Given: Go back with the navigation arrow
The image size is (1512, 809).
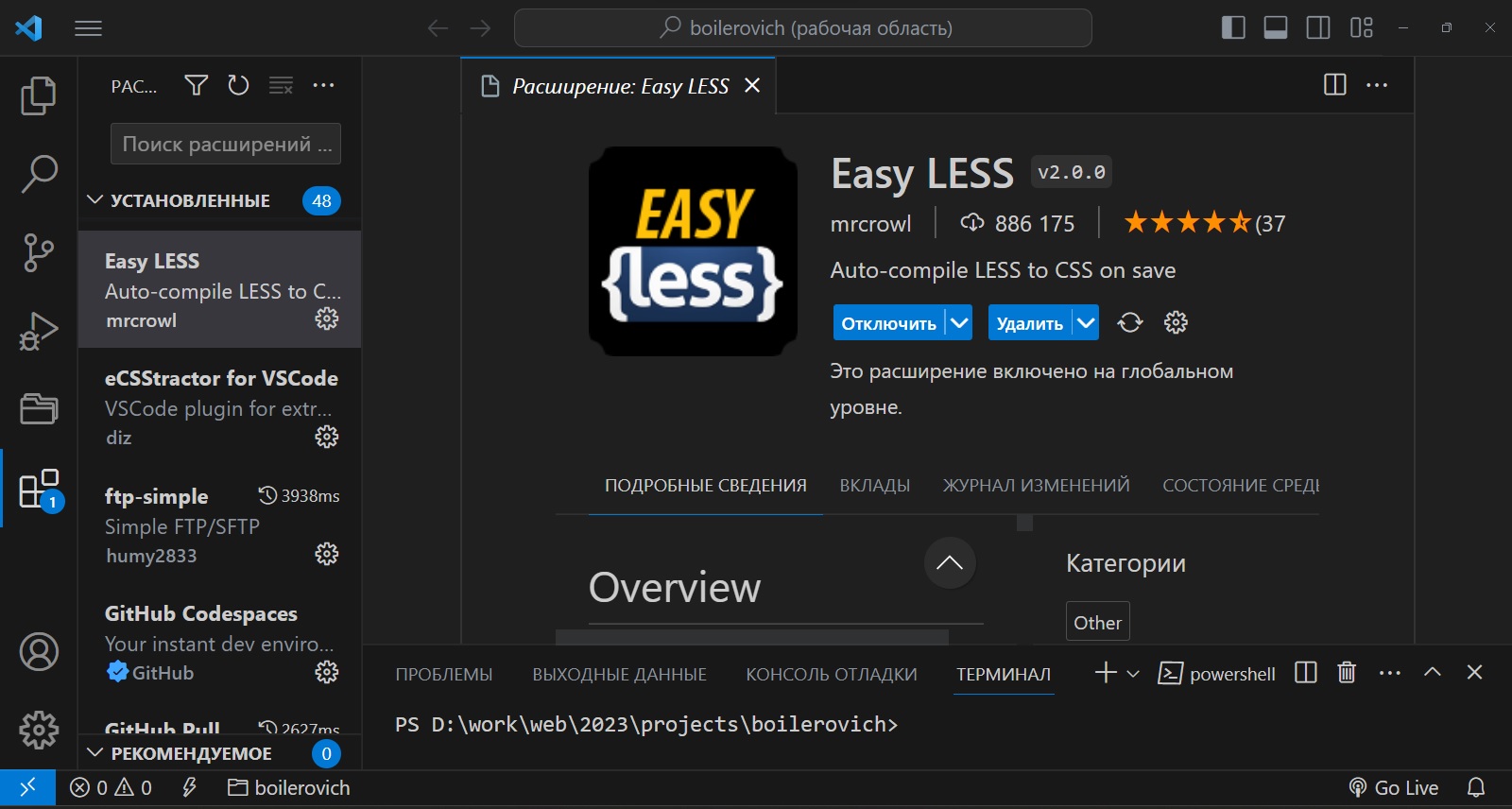Looking at the screenshot, I should 438,28.
